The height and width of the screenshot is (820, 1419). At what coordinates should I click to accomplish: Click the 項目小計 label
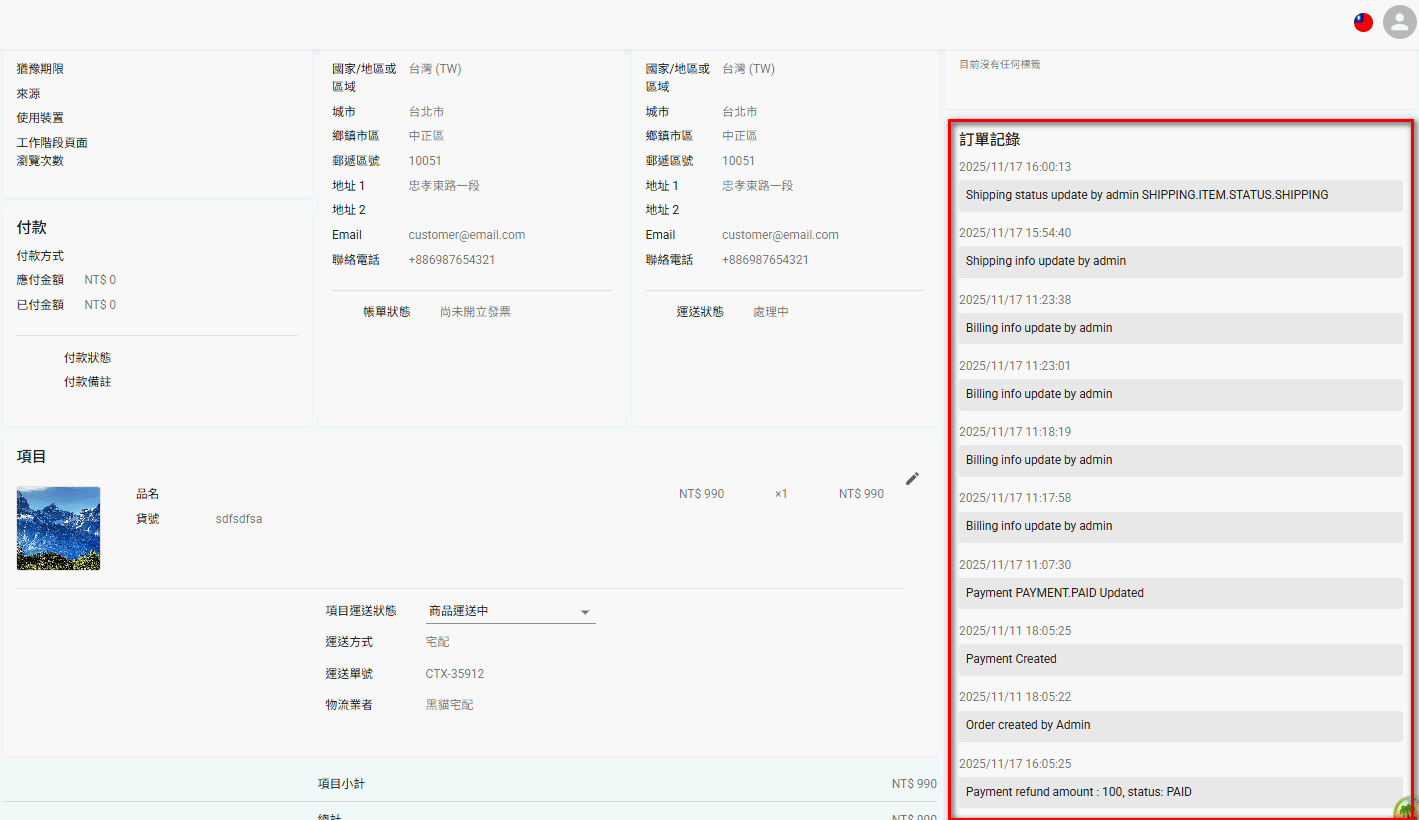point(341,784)
